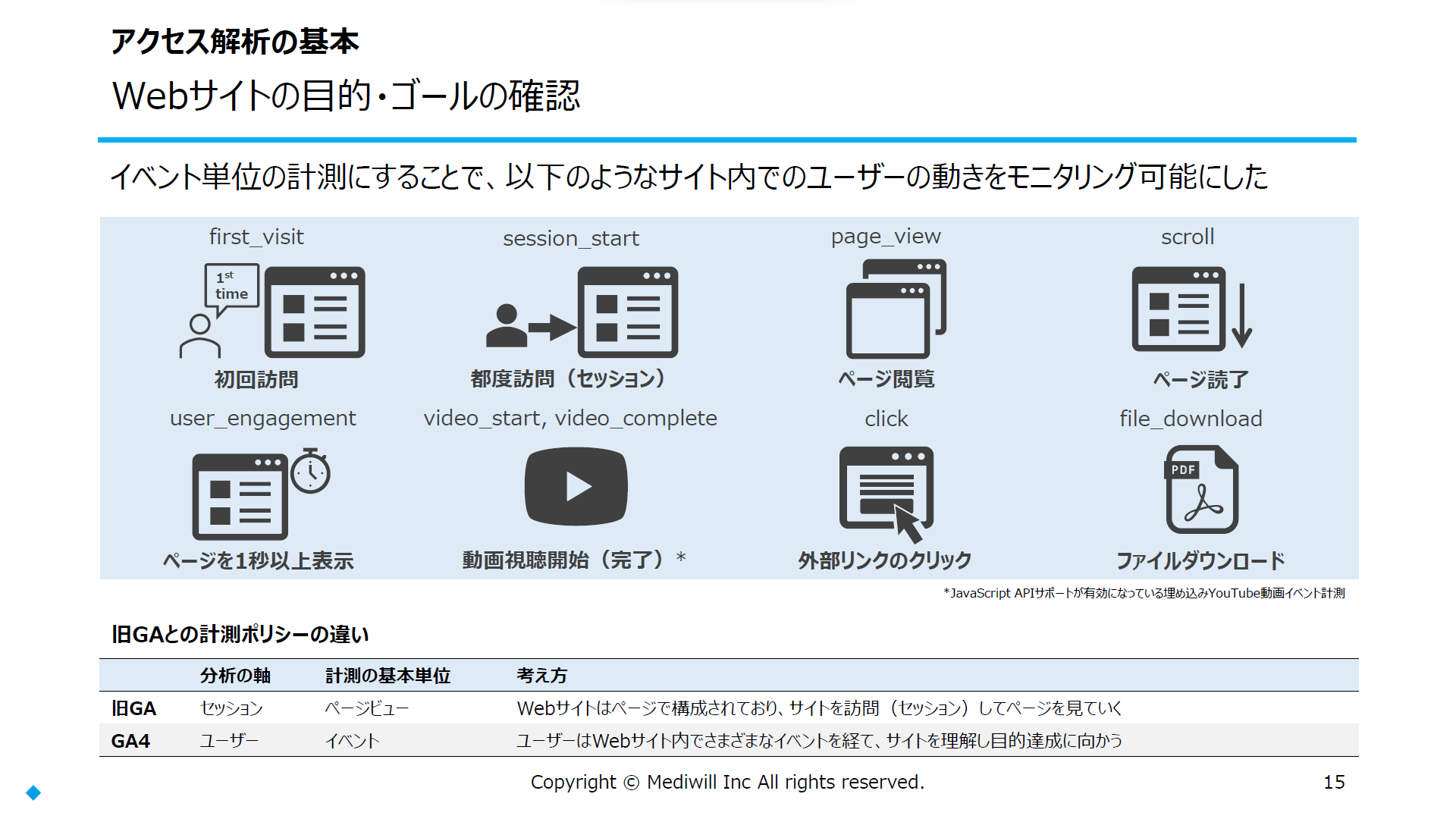Click the '計測の基本単位' table header
Viewport: 1456px width, 819px height.
(388, 675)
